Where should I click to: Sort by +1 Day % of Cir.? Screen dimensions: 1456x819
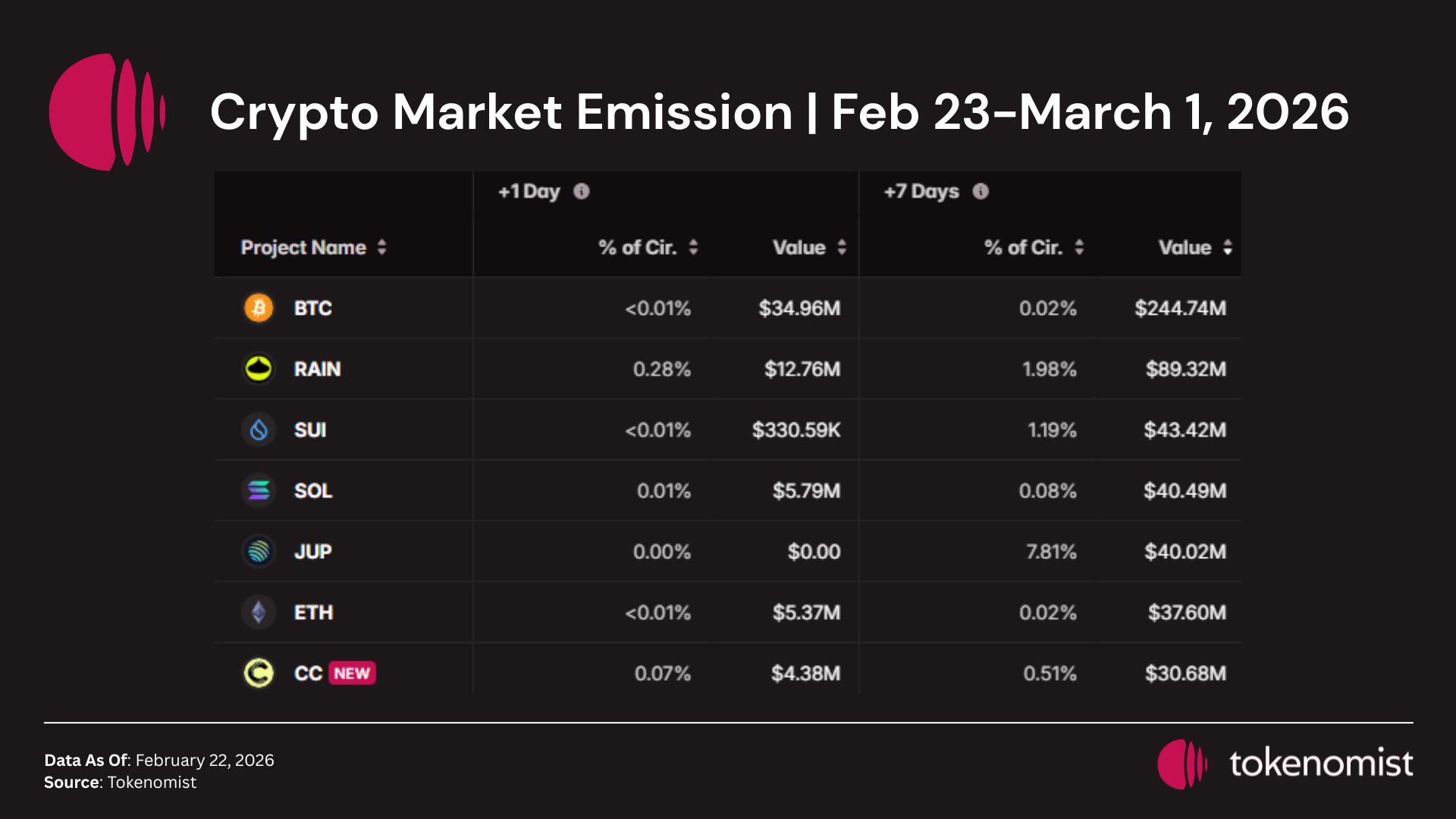click(693, 247)
